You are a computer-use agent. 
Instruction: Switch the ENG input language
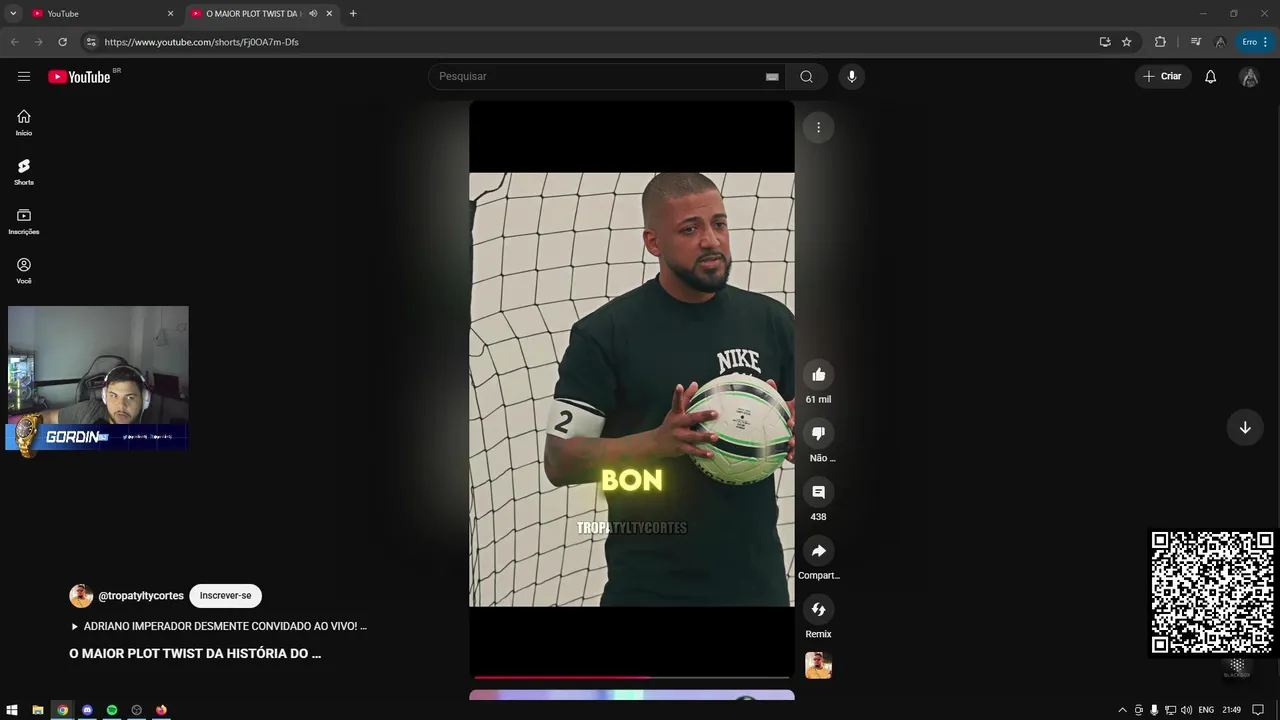tap(1206, 710)
